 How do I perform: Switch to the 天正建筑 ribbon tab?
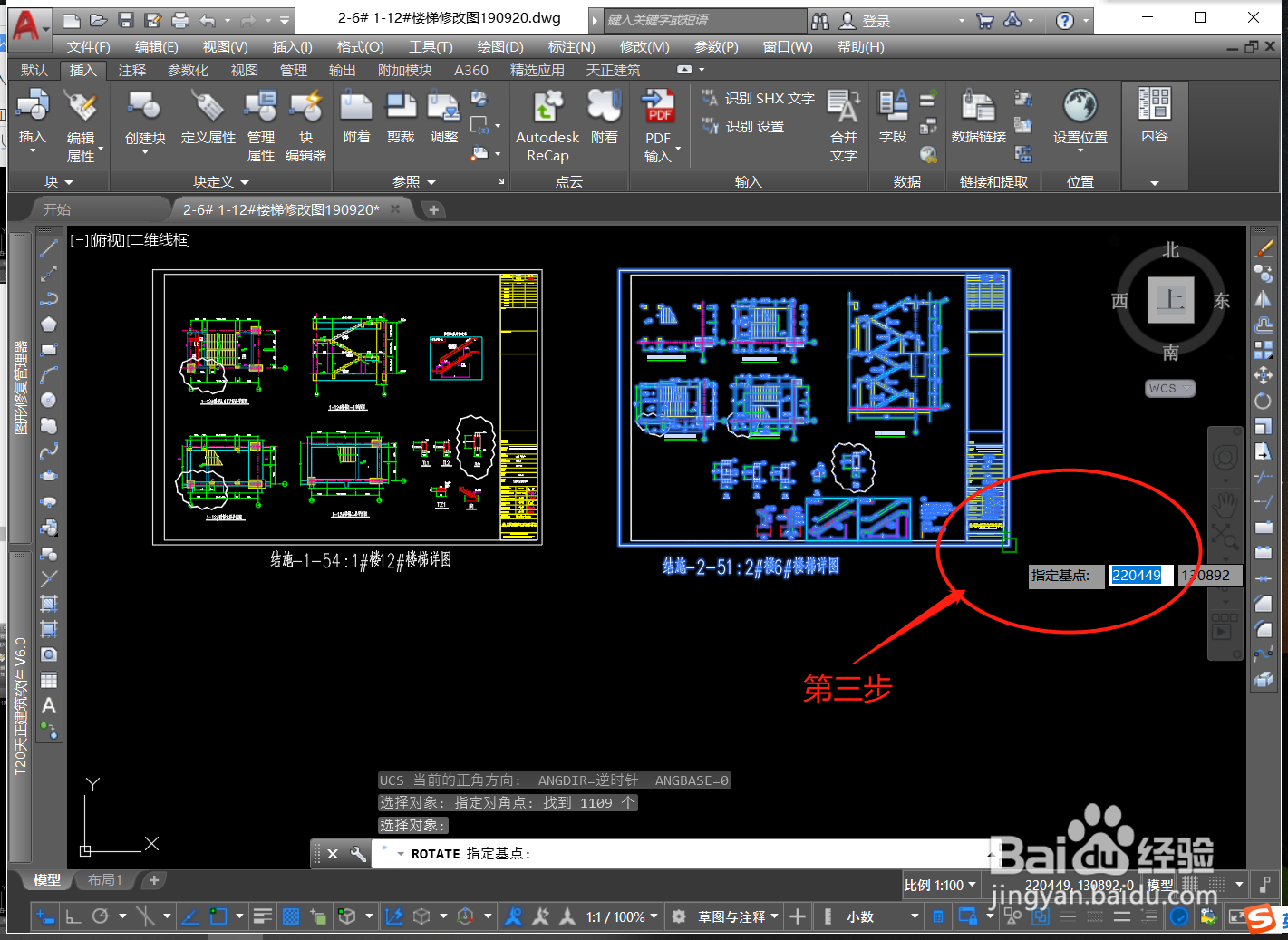pyautogui.click(x=613, y=70)
